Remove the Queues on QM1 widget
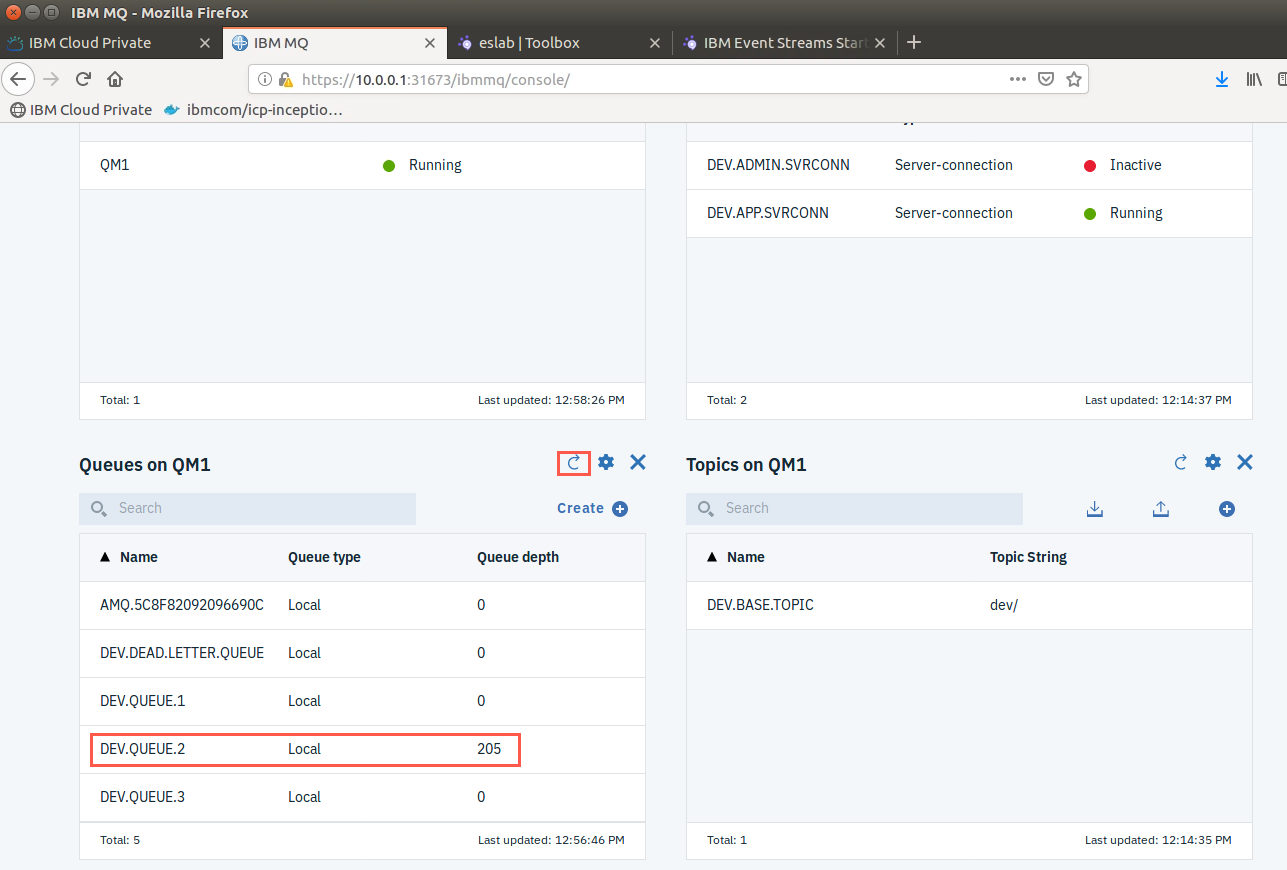This screenshot has height=870, width=1287. click(638, 462)
